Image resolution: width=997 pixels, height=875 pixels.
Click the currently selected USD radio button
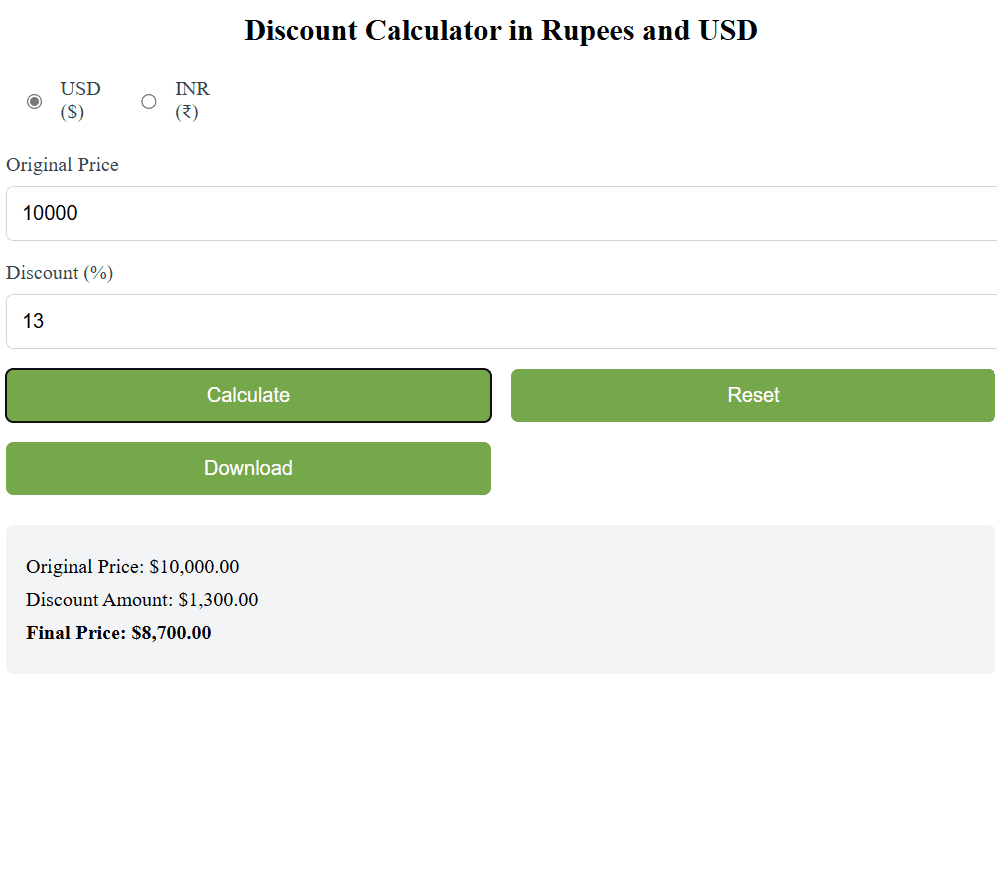click(34, 101)
